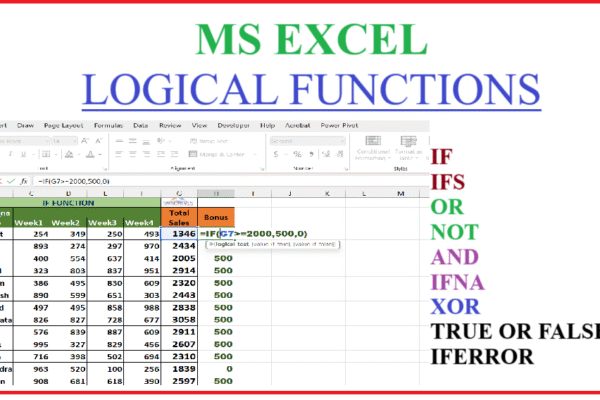Switch to the Review tab
Image resolution: width=600 pixels, height=400 pixels.
(x=170, y=126)
